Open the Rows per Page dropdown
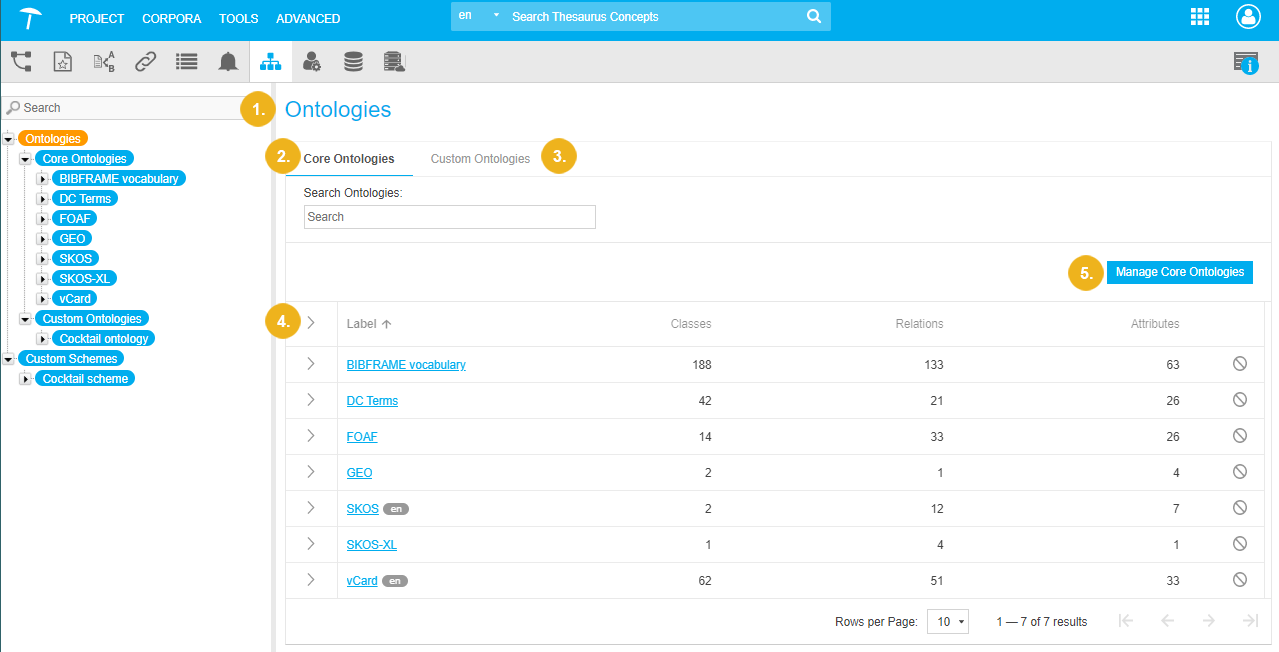This screenshot has height=652, width=1279. click(948, 621)
